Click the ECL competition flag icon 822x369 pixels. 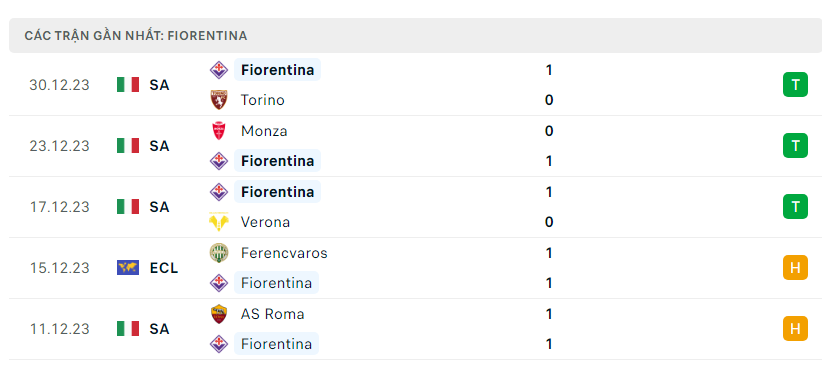(128, 268)
